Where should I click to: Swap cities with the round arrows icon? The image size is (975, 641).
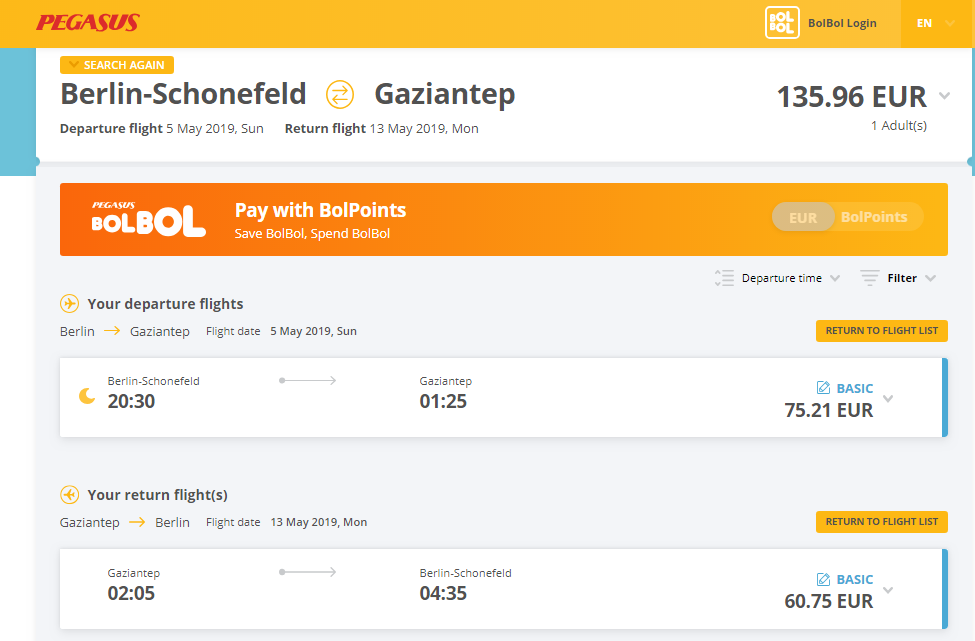[x=340, y=95]
